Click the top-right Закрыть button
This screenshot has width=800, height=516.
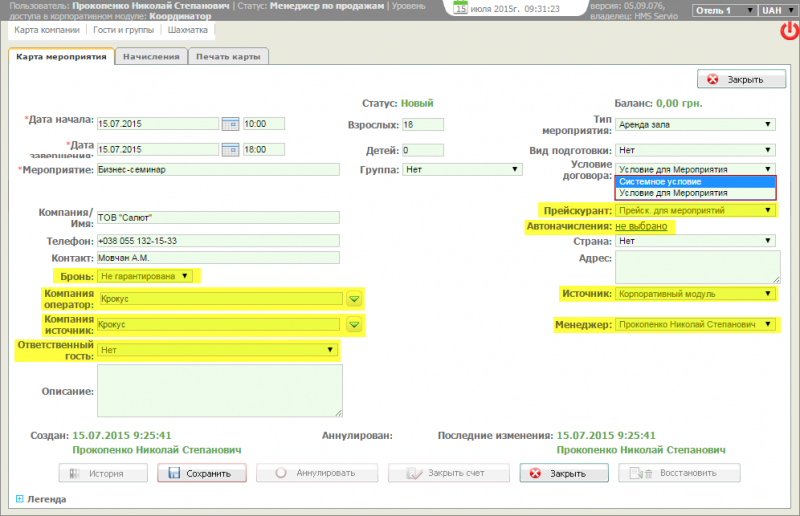pos(734,80)
